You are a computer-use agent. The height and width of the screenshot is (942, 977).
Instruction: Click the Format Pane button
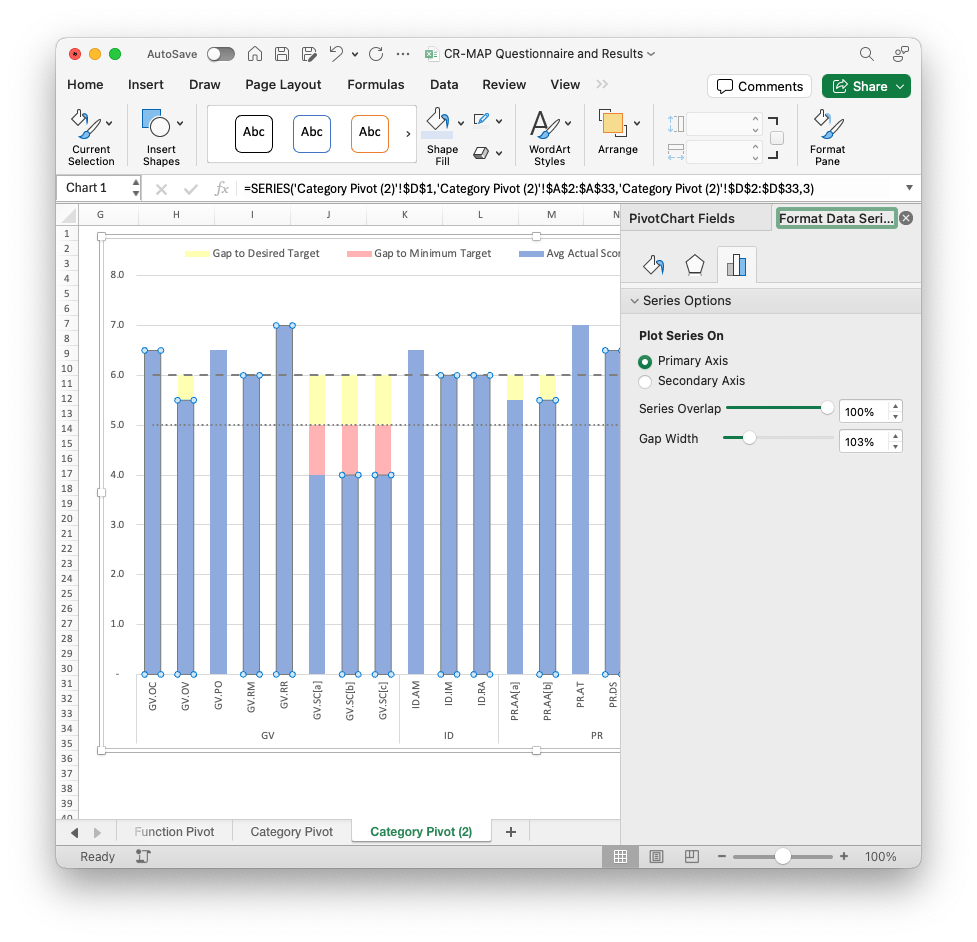827,137
